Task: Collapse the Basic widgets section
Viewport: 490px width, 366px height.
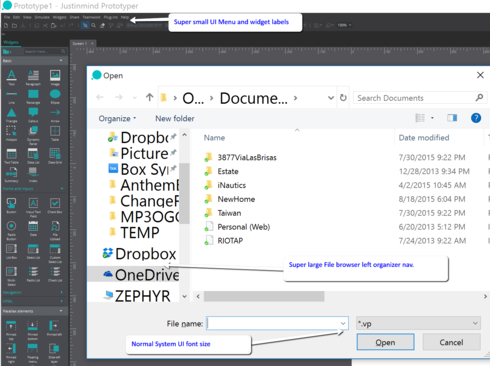Action: pyautogui.click(x=61, y=61)
